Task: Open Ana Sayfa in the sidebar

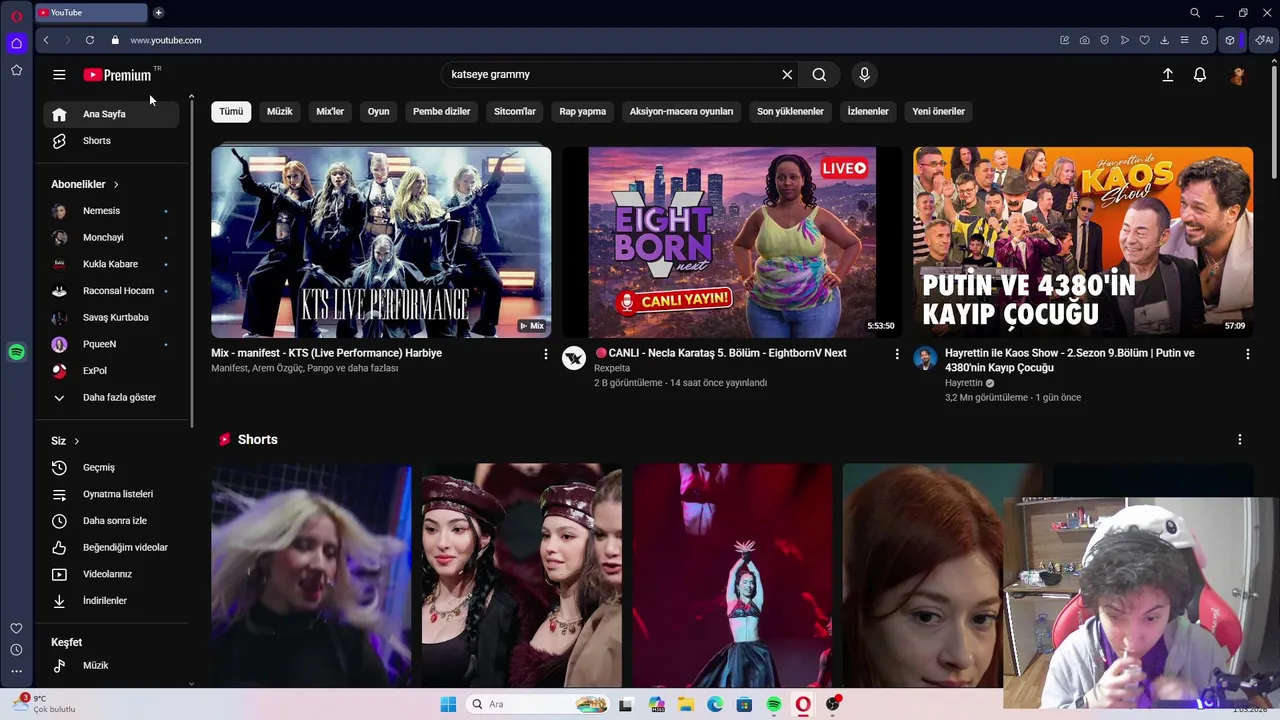Action: click(x=111, y=114)
